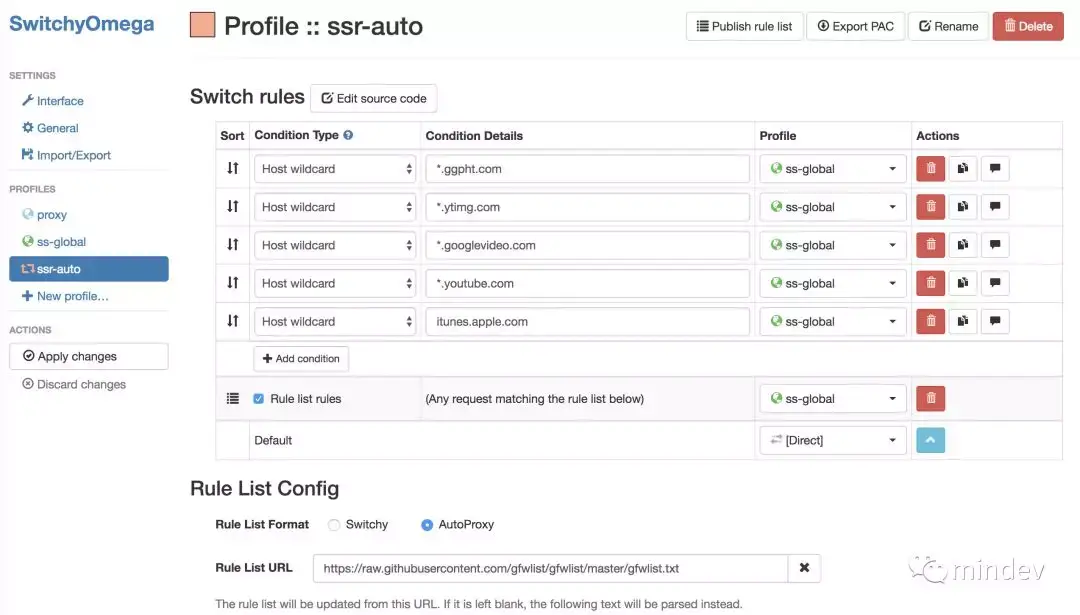Uncheck the Rule list rules checkbox
The height and width of the screenshot is (615, 1080).
[259, 399]
